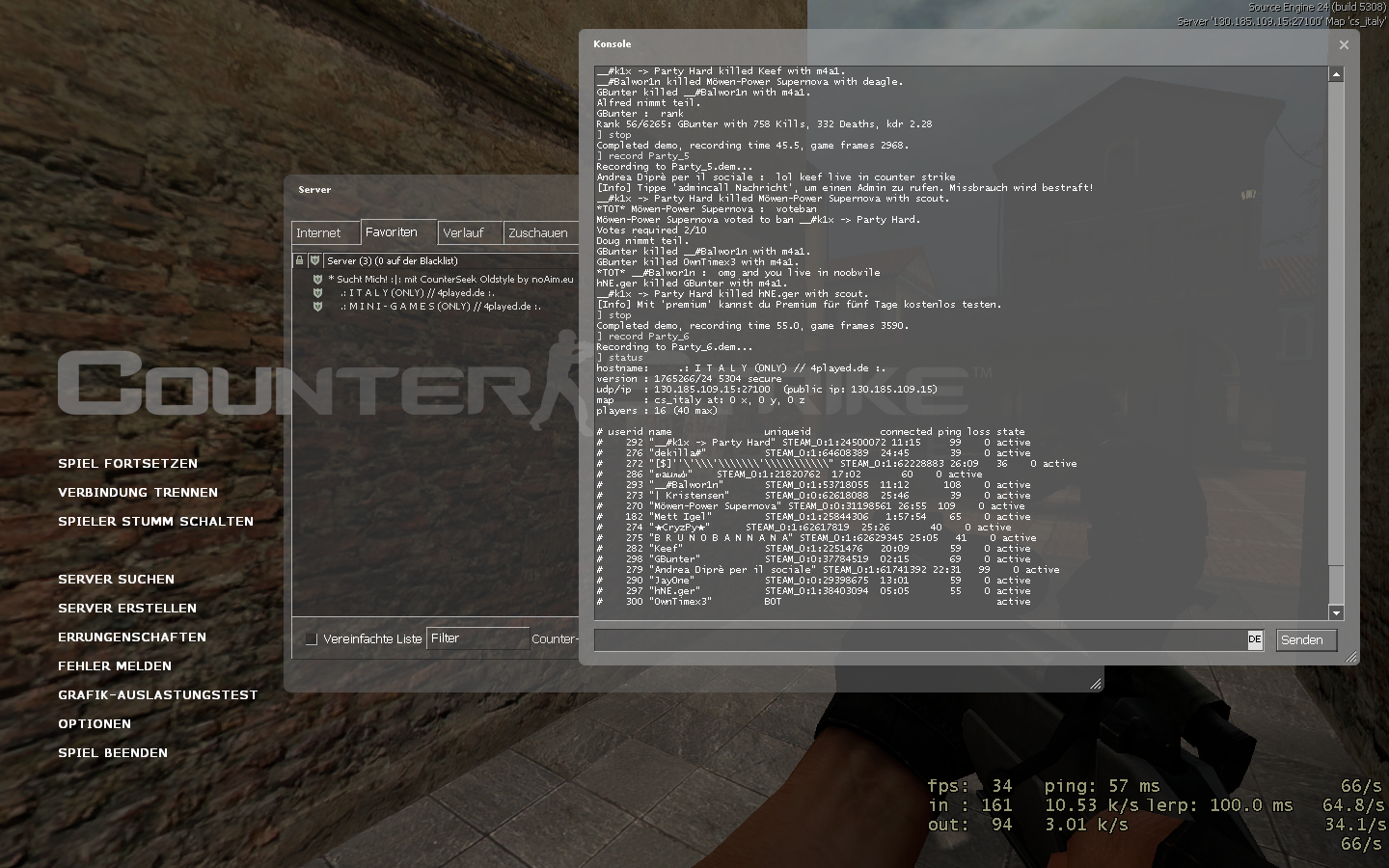1389x868 pixels.
Task: Click the Filter field in Server window
Action: [477, 638]
